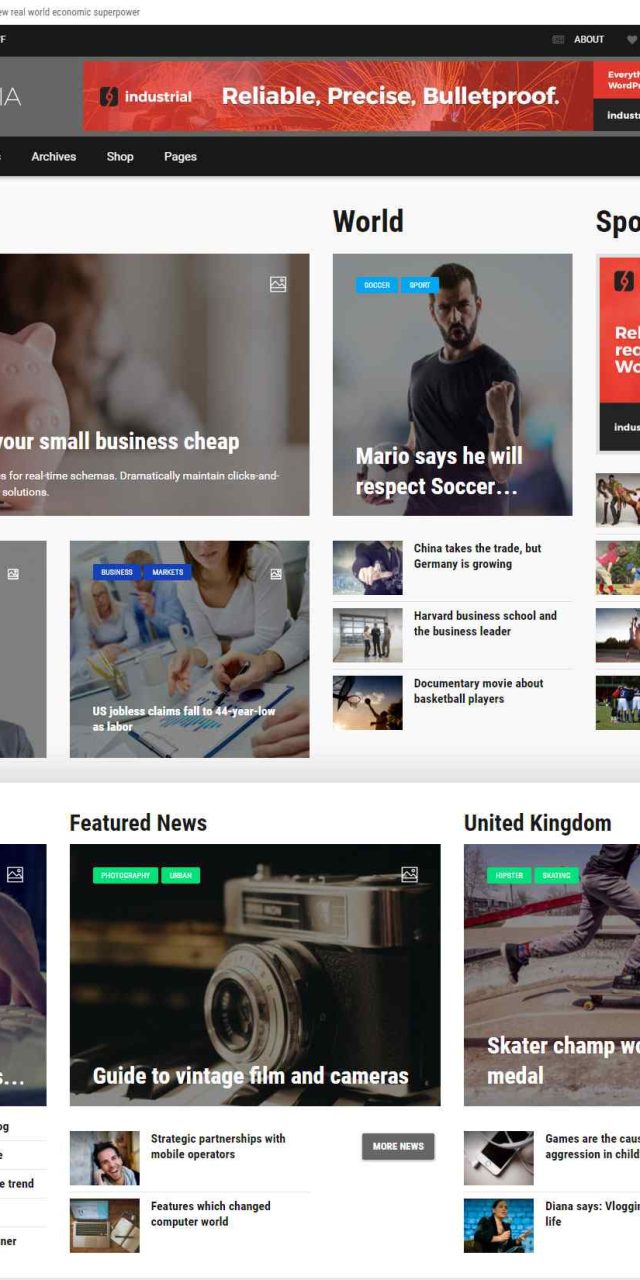Open 'China takes the trade' article link

pos(478,556)
